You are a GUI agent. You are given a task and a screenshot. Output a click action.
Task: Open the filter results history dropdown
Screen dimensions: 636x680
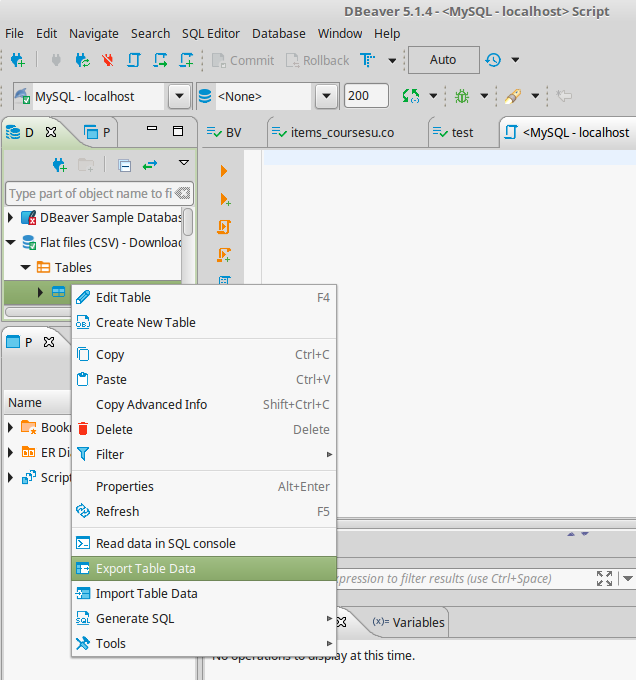tap(627, 578)
